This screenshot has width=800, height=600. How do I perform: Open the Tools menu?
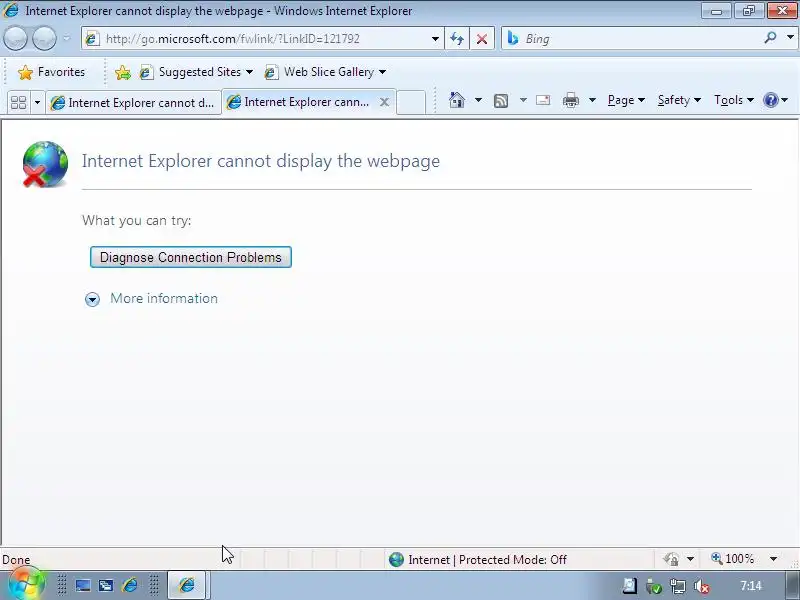pyautogui.click(x=734, y=100)
